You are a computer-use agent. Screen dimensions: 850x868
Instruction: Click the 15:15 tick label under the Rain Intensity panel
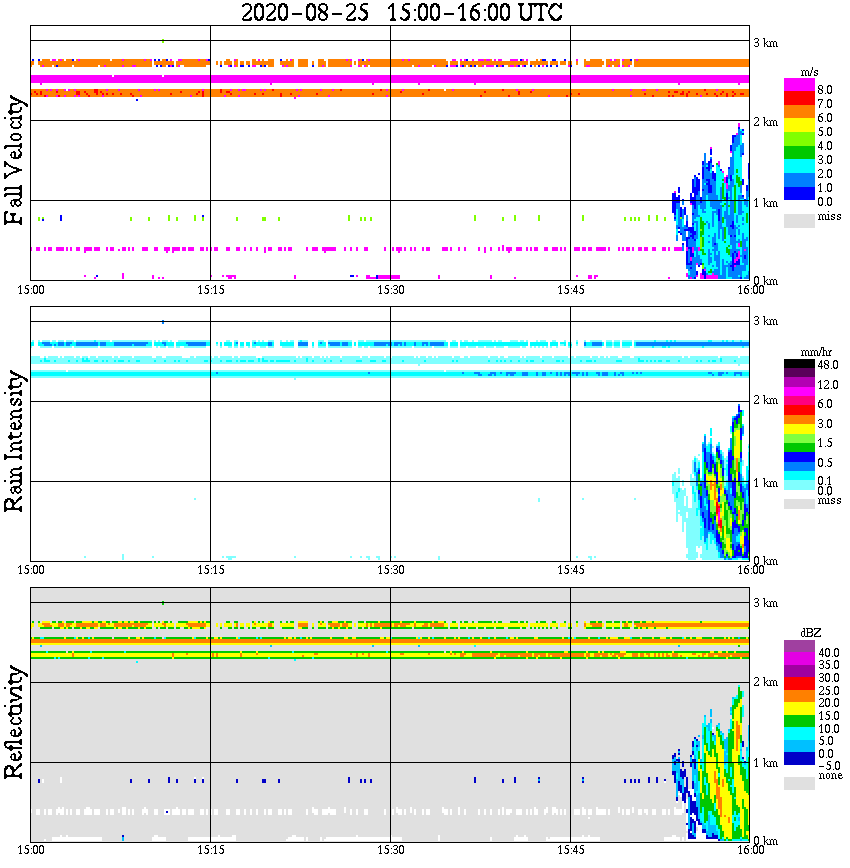point(211,570)
